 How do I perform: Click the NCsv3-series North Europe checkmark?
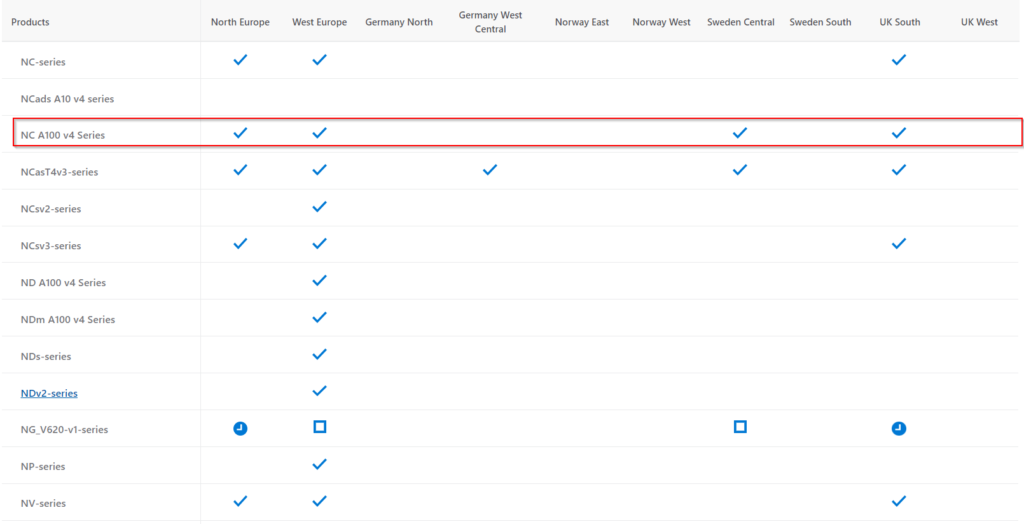point(240,244)
